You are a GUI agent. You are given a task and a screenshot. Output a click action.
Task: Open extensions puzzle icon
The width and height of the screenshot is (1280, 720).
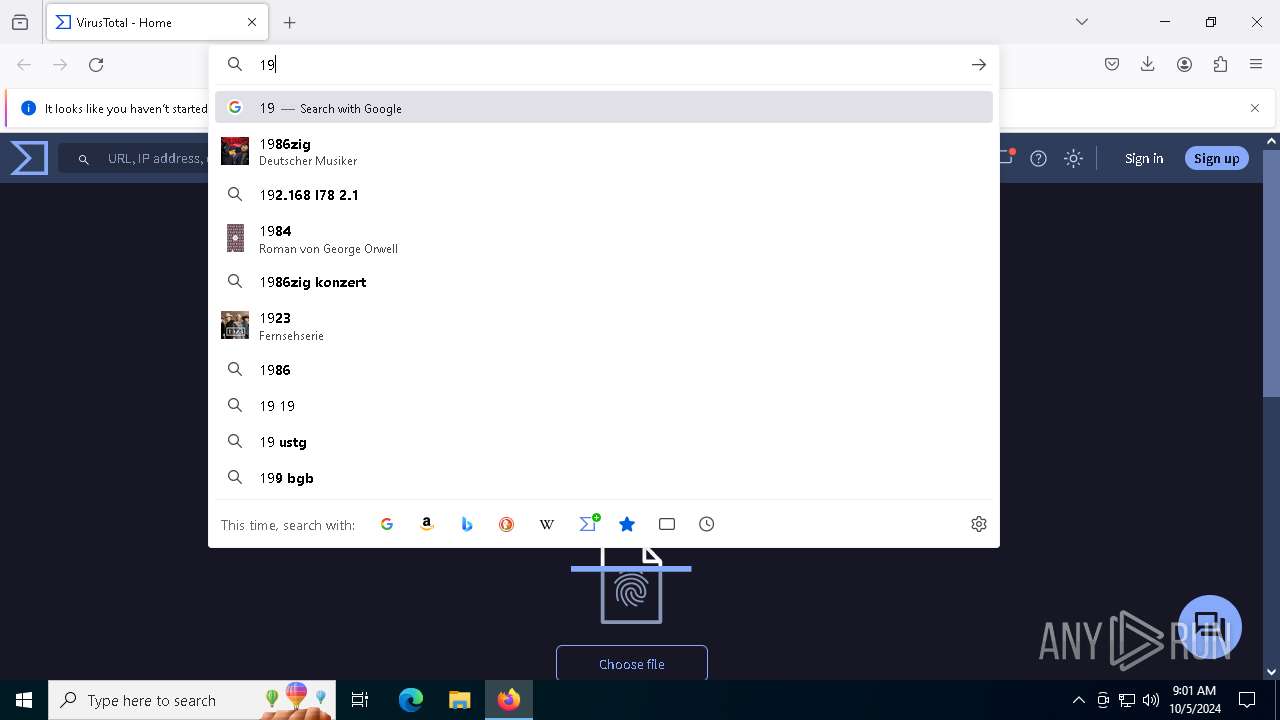pyautogui.click(x=1220, y=64)
